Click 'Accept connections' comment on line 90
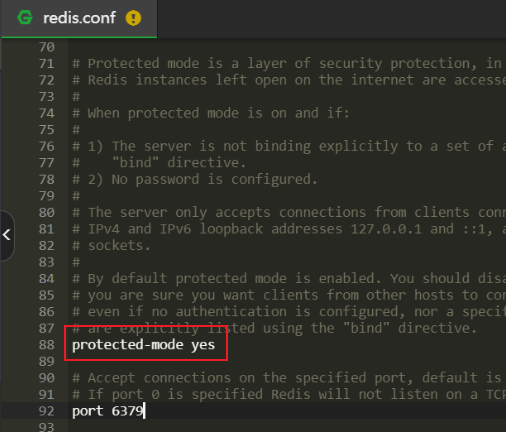The height and width of the screenshot is (432, 506). point(159,378)
